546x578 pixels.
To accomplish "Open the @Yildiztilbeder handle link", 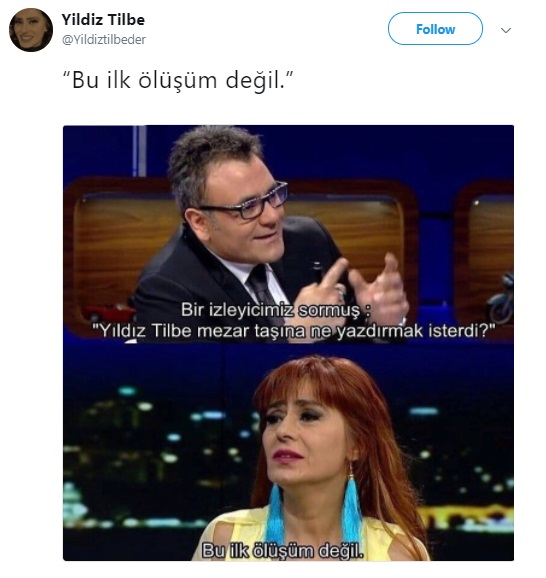I will tap(104, 39).
